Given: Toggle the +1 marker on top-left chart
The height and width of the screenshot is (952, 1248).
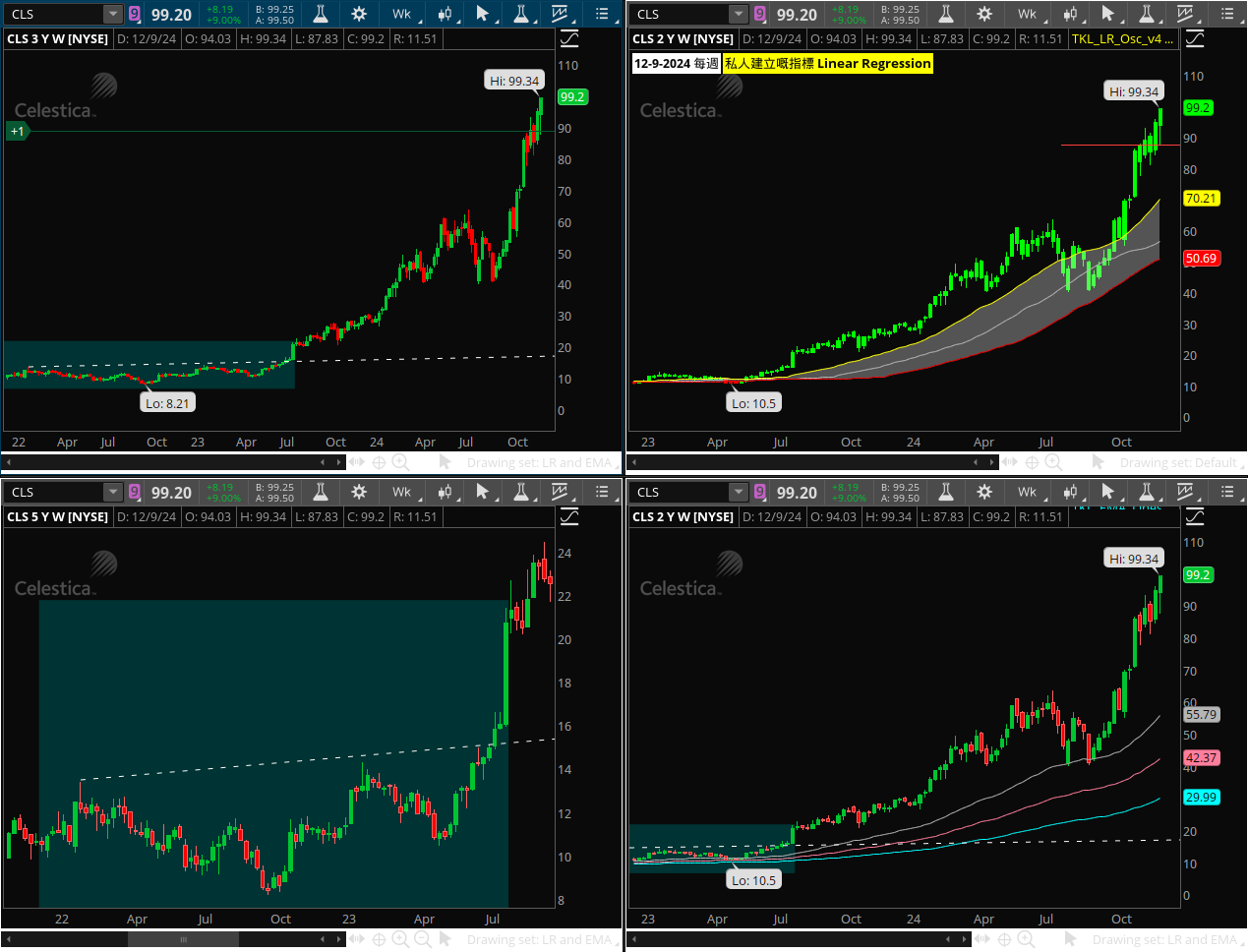Looking at the screenshot, I should click(18, 131).
